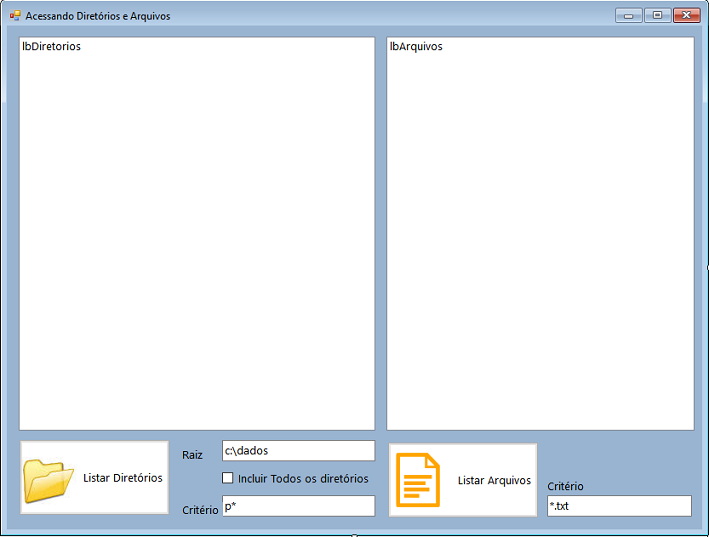The image size is (709, 537).
Task: Click the Raiz label
Action: (192, 455)
